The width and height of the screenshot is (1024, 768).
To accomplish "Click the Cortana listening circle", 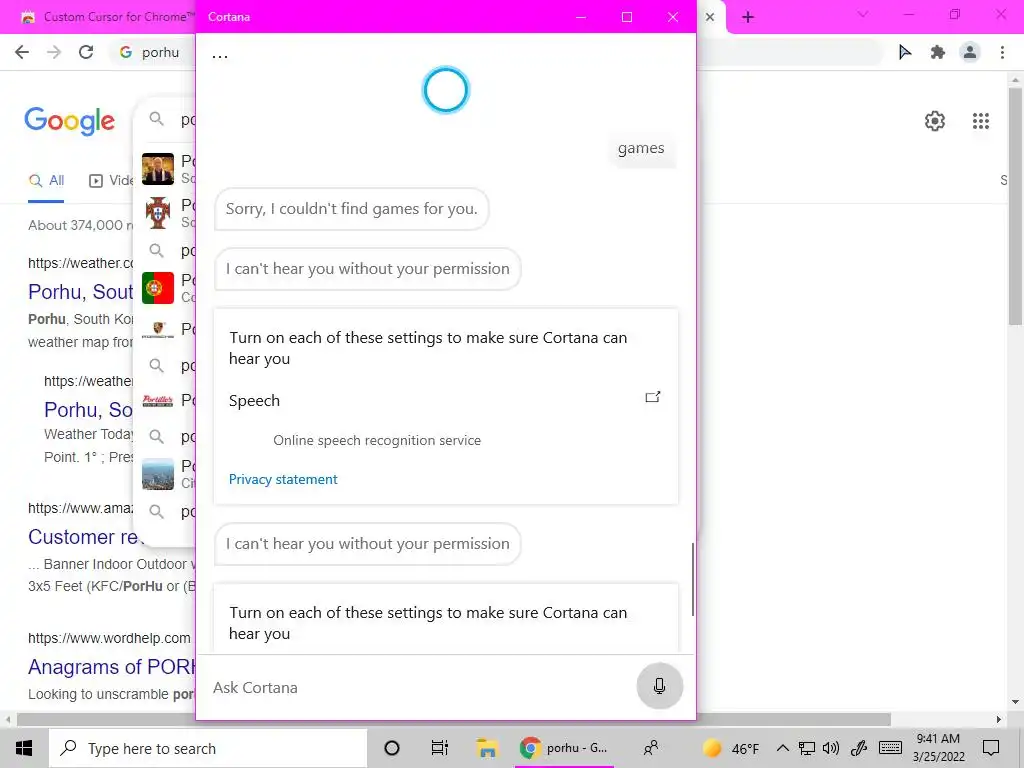I will 446,89.
